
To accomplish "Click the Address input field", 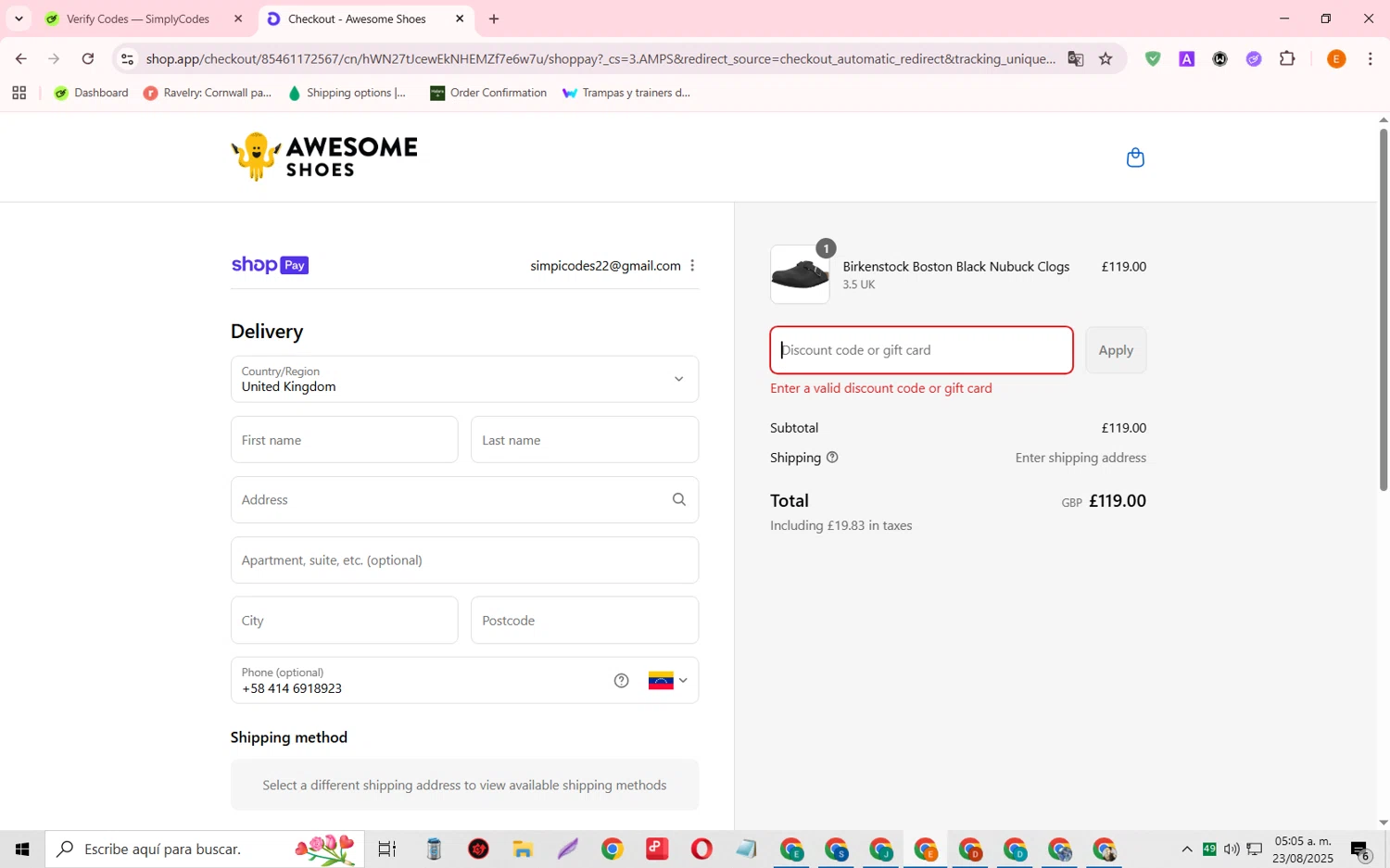I will [x=464, y=499].
